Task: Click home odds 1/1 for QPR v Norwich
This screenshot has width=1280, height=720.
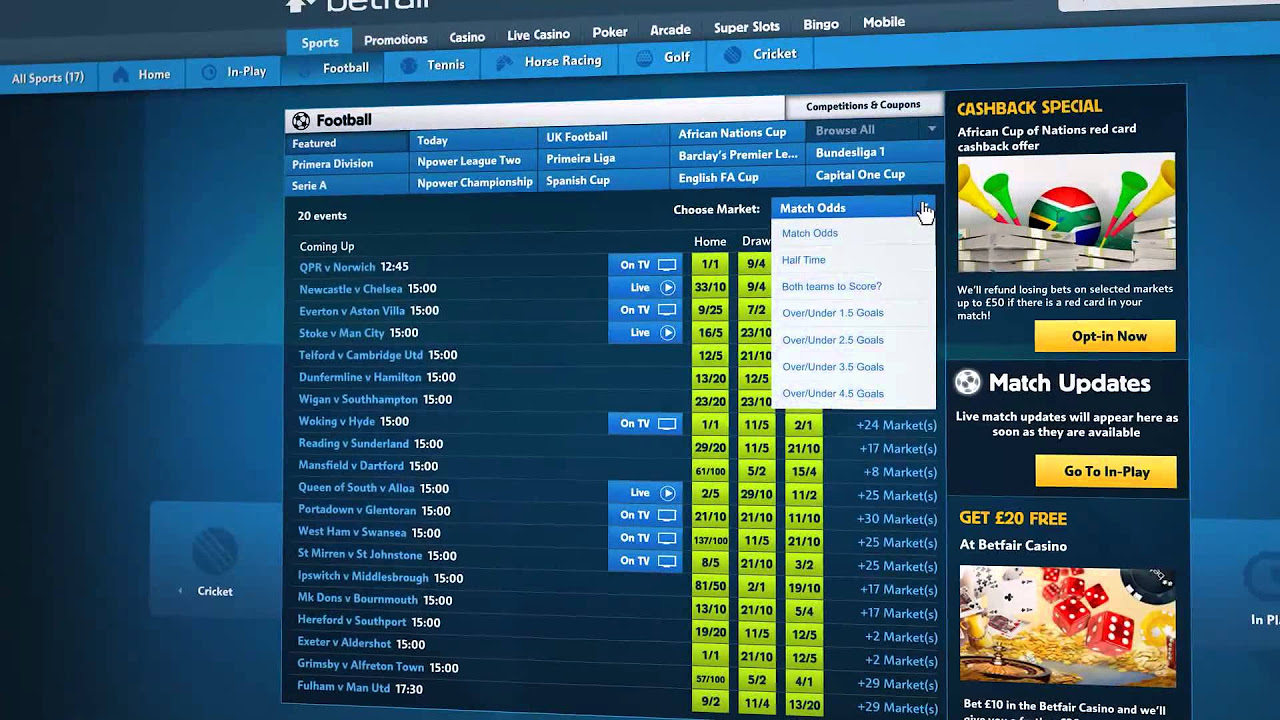Action: click(x=710, y=264)
